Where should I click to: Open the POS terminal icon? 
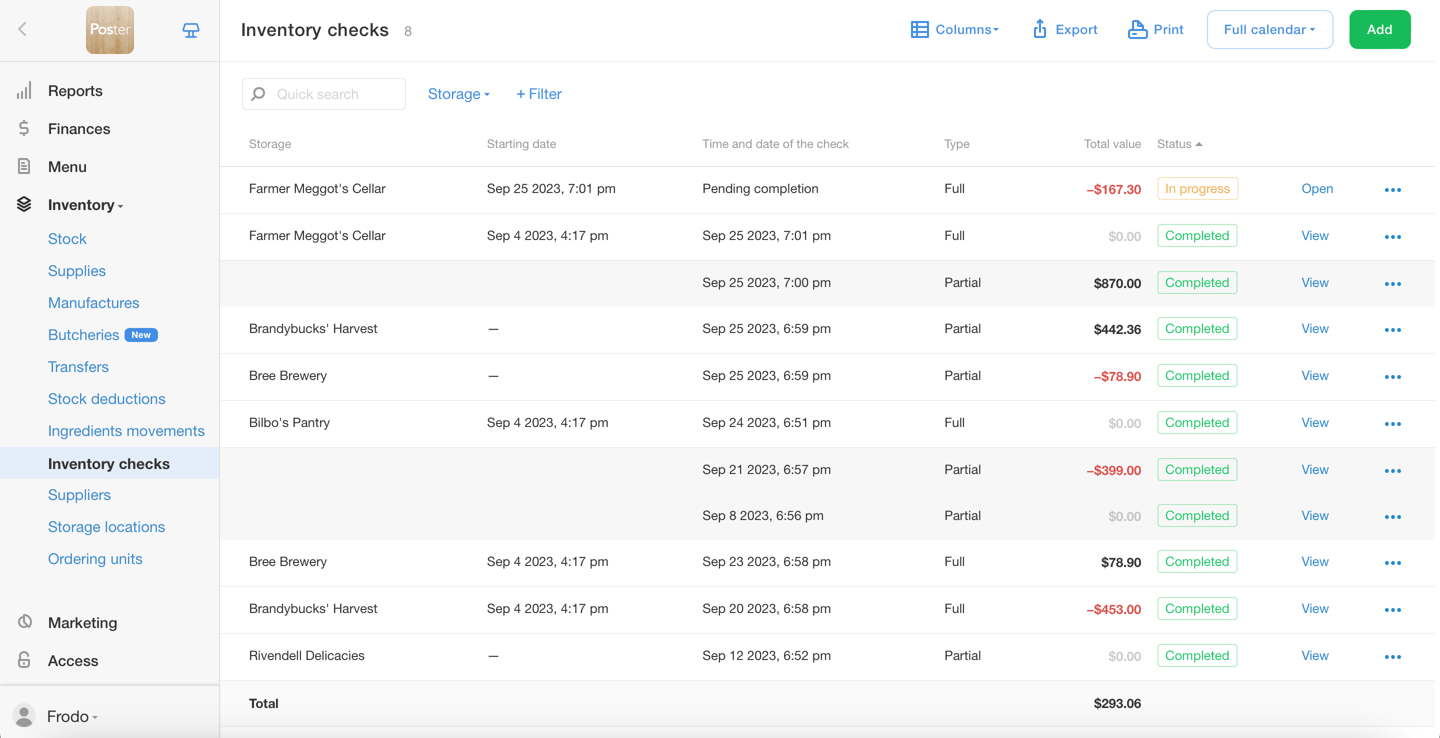click(191, 31)
